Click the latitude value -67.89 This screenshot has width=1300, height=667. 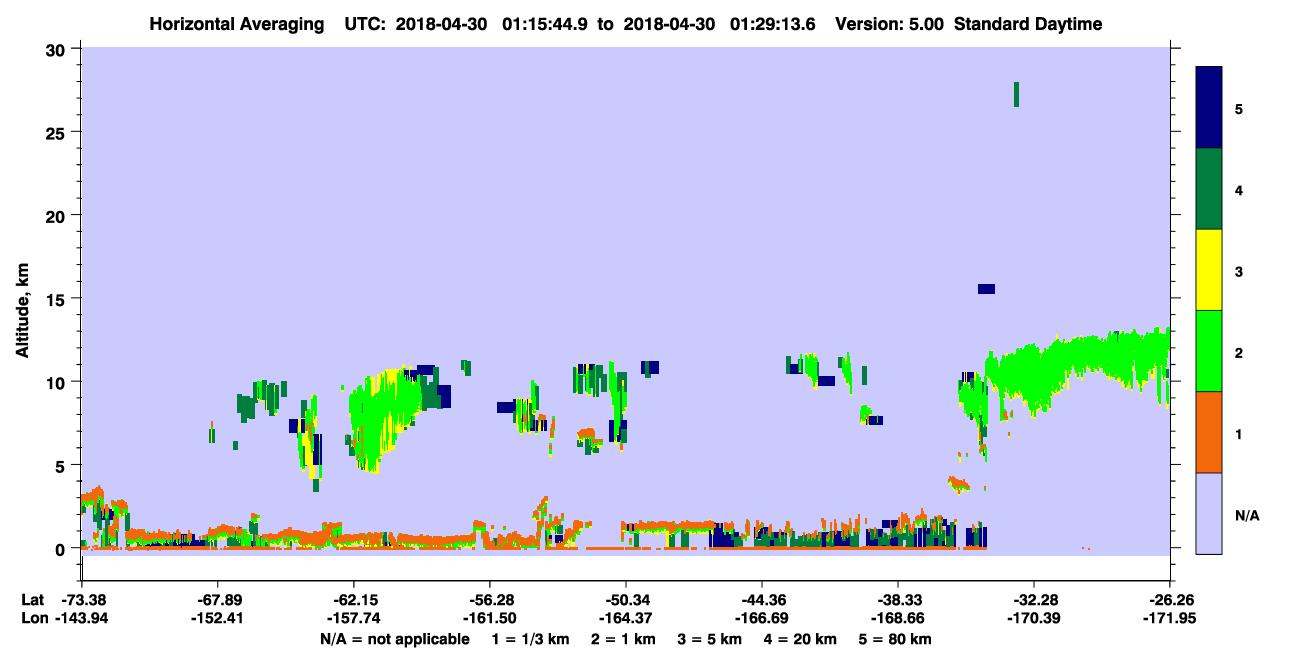[x=217, y=599]
